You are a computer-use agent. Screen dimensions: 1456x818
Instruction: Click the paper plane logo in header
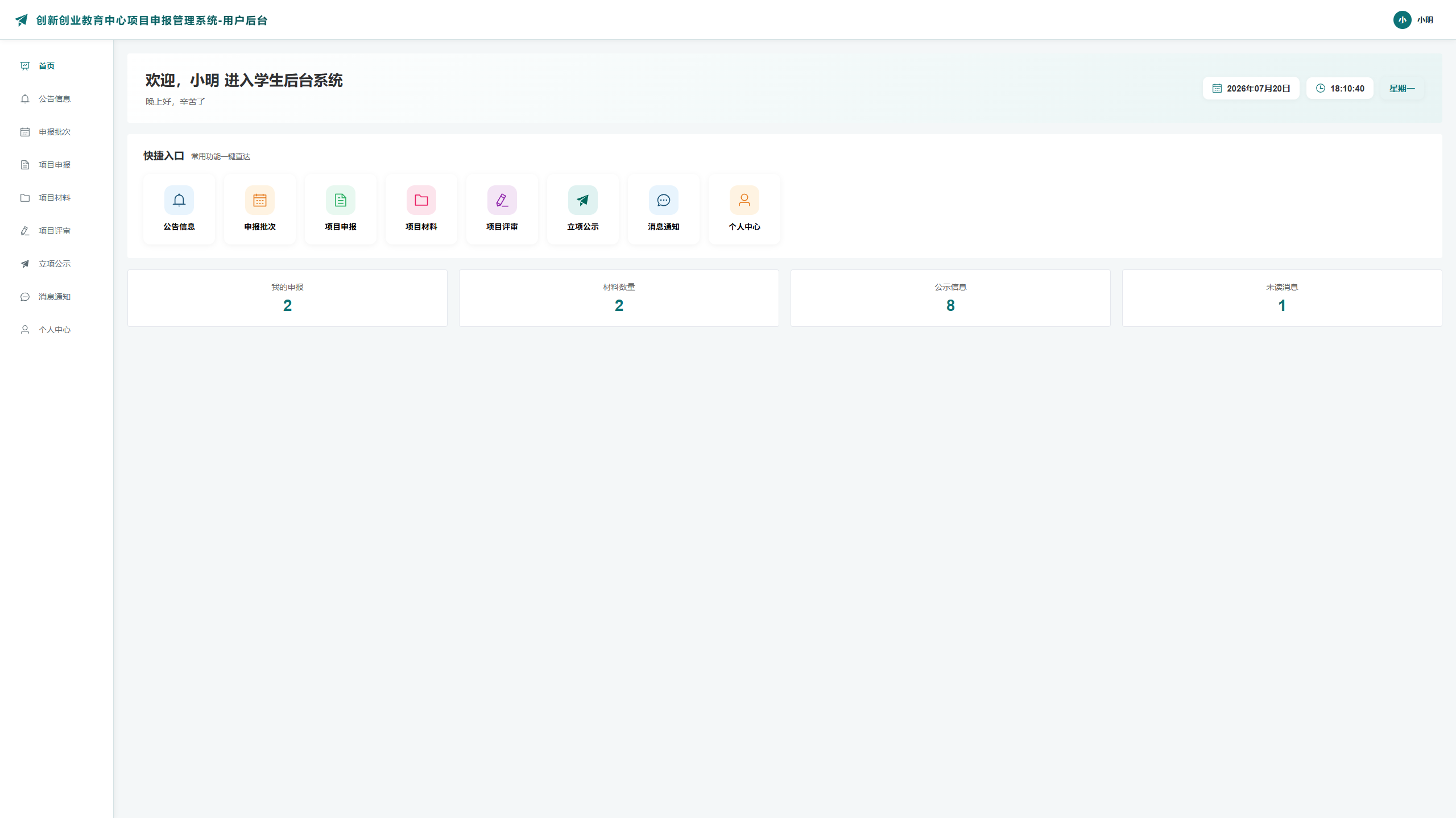(21, 20)
